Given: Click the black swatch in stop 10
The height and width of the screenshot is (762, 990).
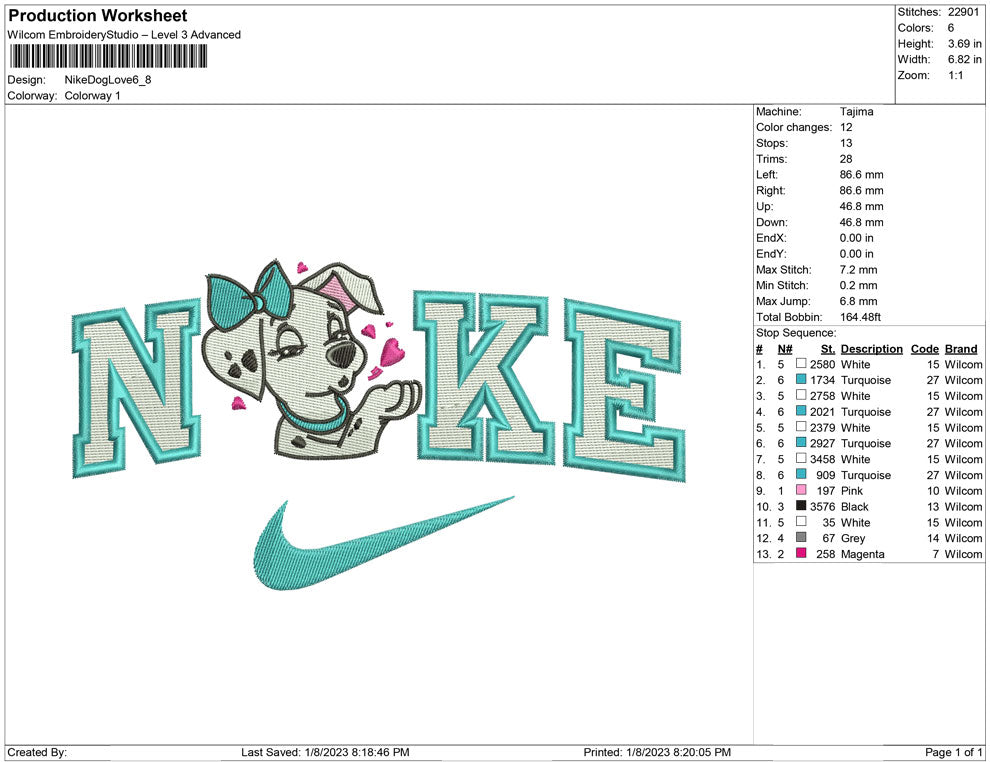Looking at the screenshot, I should tap(801, 505).
